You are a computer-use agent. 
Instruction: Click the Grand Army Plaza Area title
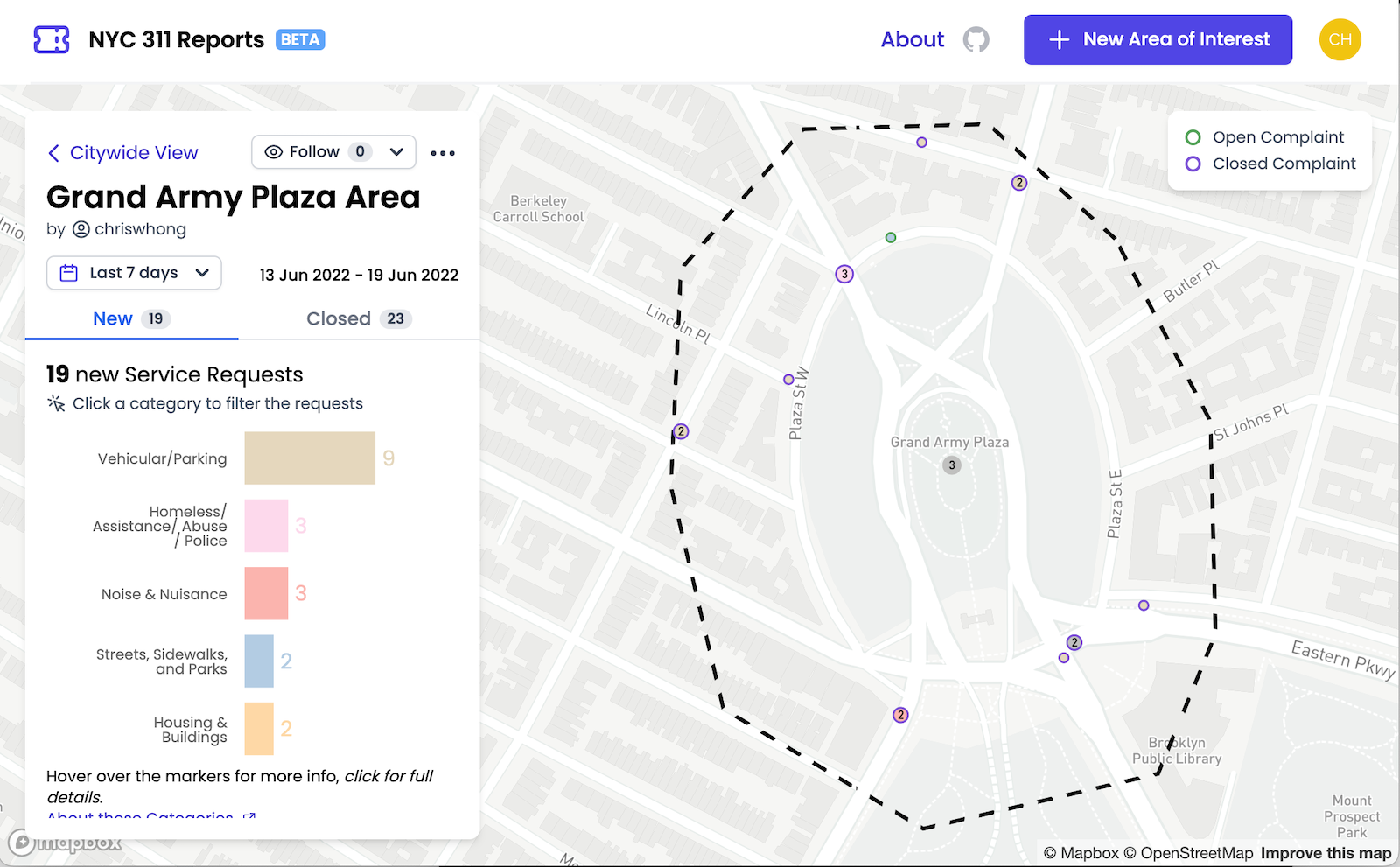tap(234, 198)
